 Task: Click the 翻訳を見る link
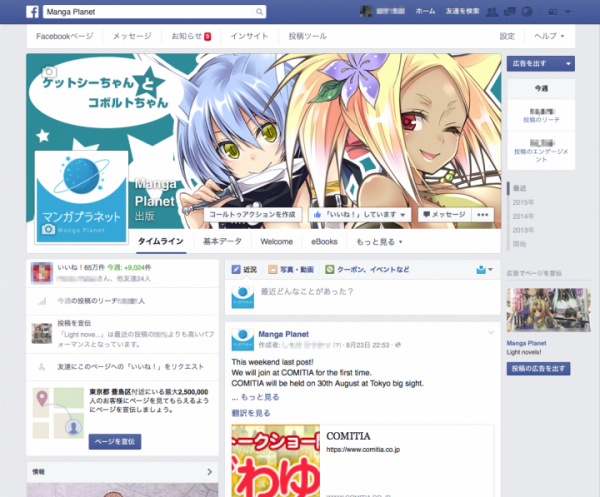click(251, 413)
